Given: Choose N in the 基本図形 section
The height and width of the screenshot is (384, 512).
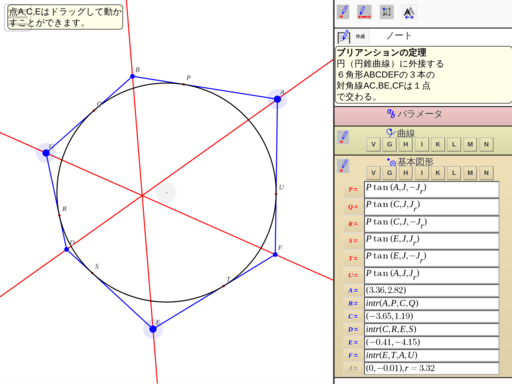Looking at the screenshot, I should pyautogui.click(x=486, y=173).
